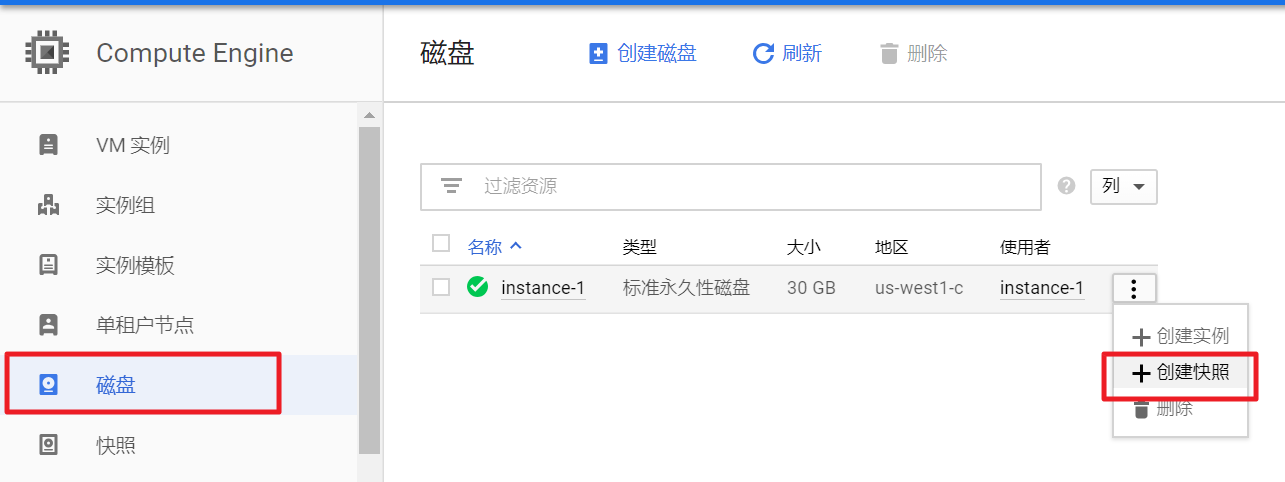Click the help question mark icon
This screenshot has width=1285, height=482.
1067,186
